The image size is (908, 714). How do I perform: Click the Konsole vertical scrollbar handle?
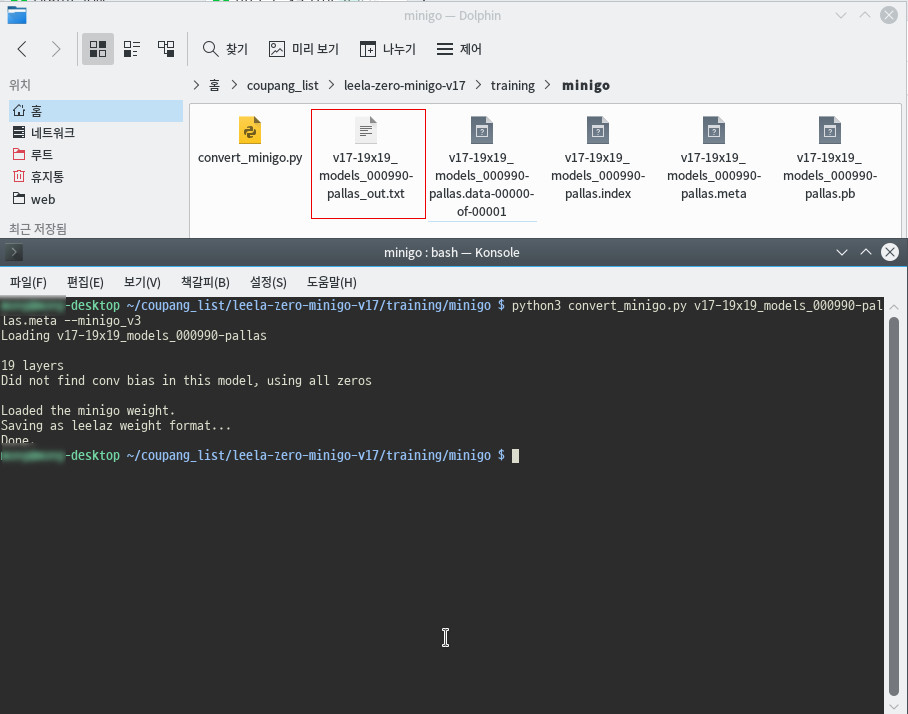click(894, 507)
